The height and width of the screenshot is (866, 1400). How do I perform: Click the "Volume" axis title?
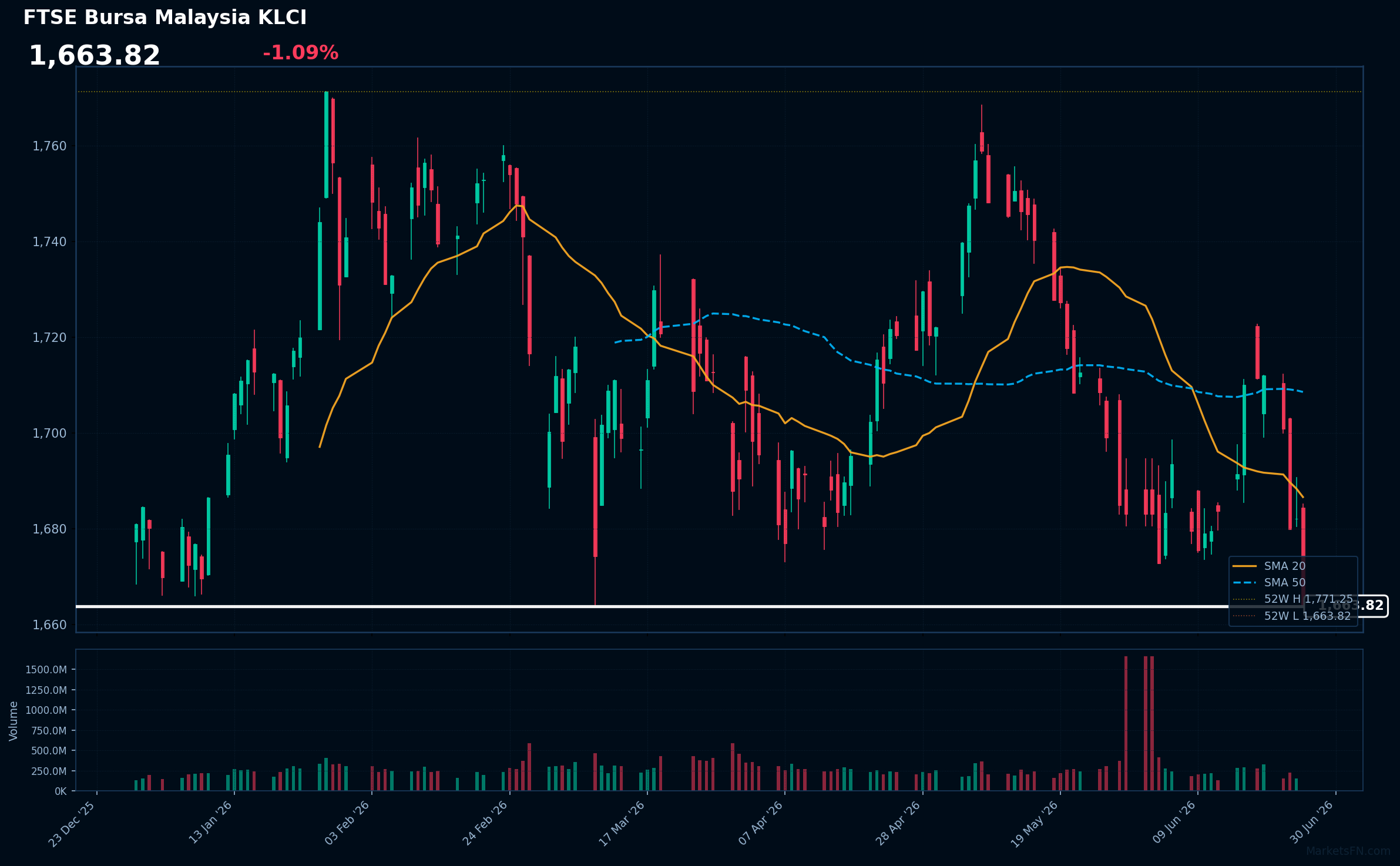pyautogui.click(x=14, y=721)
